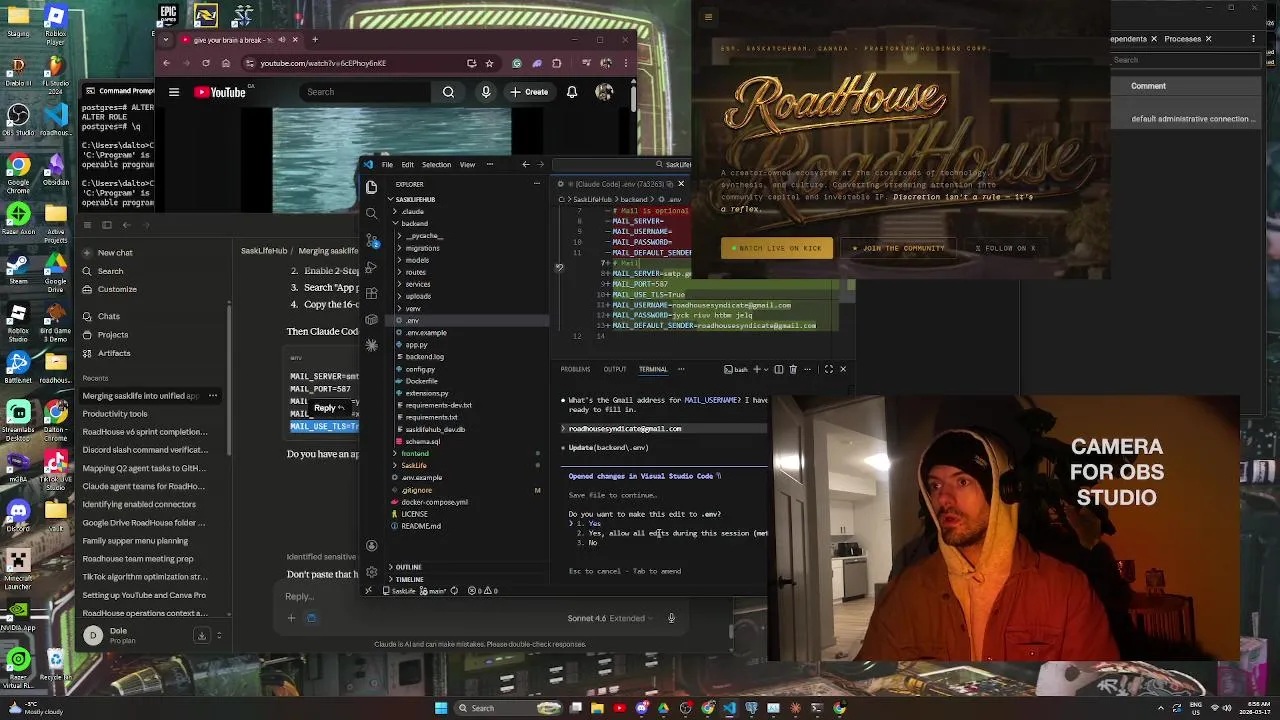1280x720 pixels.
Task: Open YouTube notifications bell
Action: coord(572,92)
